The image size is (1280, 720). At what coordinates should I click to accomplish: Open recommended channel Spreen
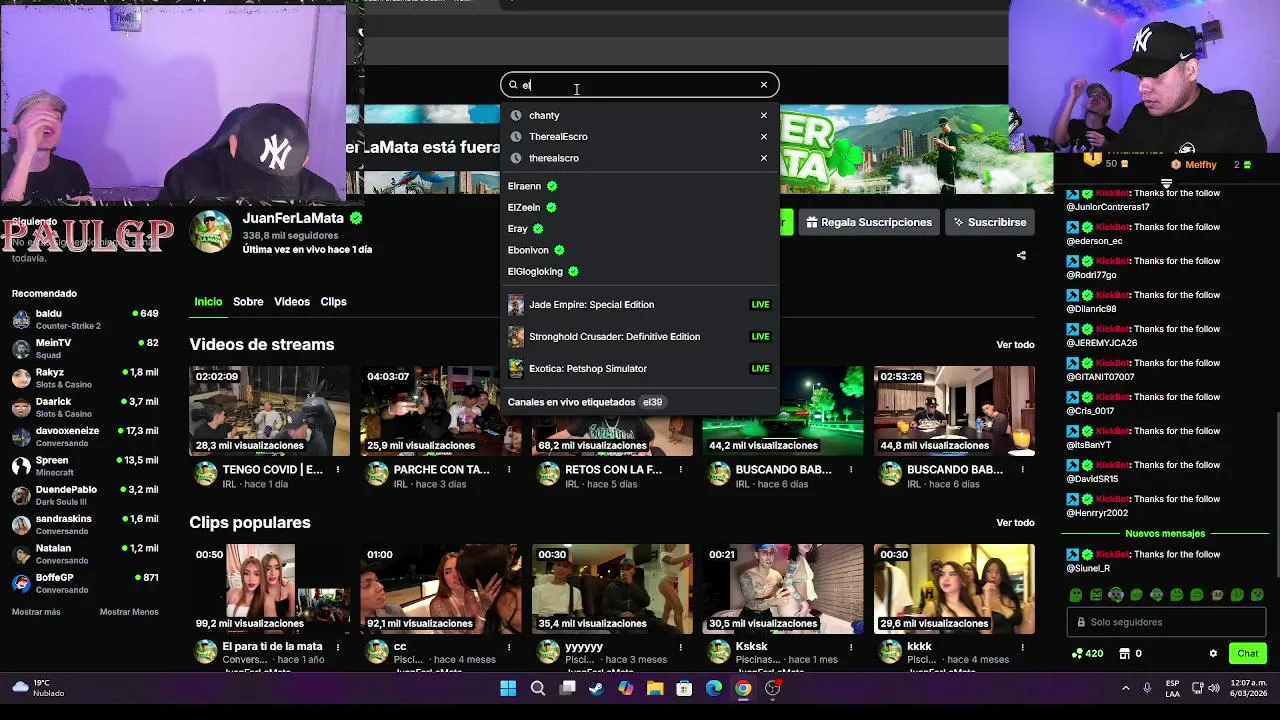[x=85, y=466]
